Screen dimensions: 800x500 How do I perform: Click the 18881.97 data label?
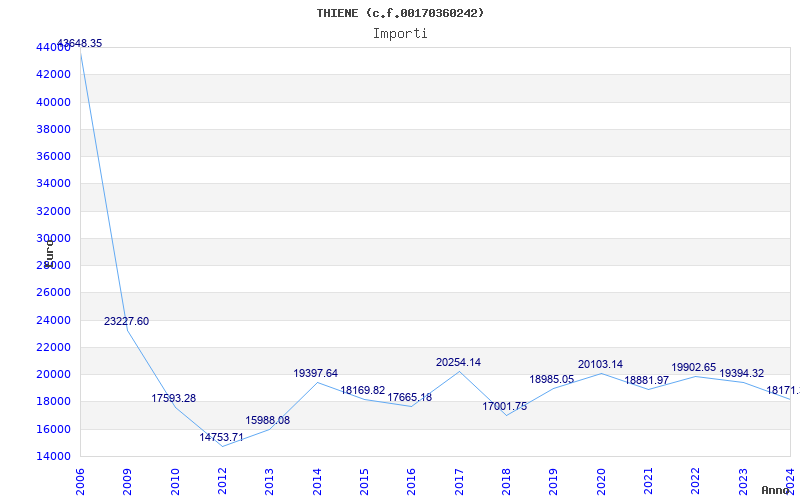pyautogui.click(x=647, y=381)
